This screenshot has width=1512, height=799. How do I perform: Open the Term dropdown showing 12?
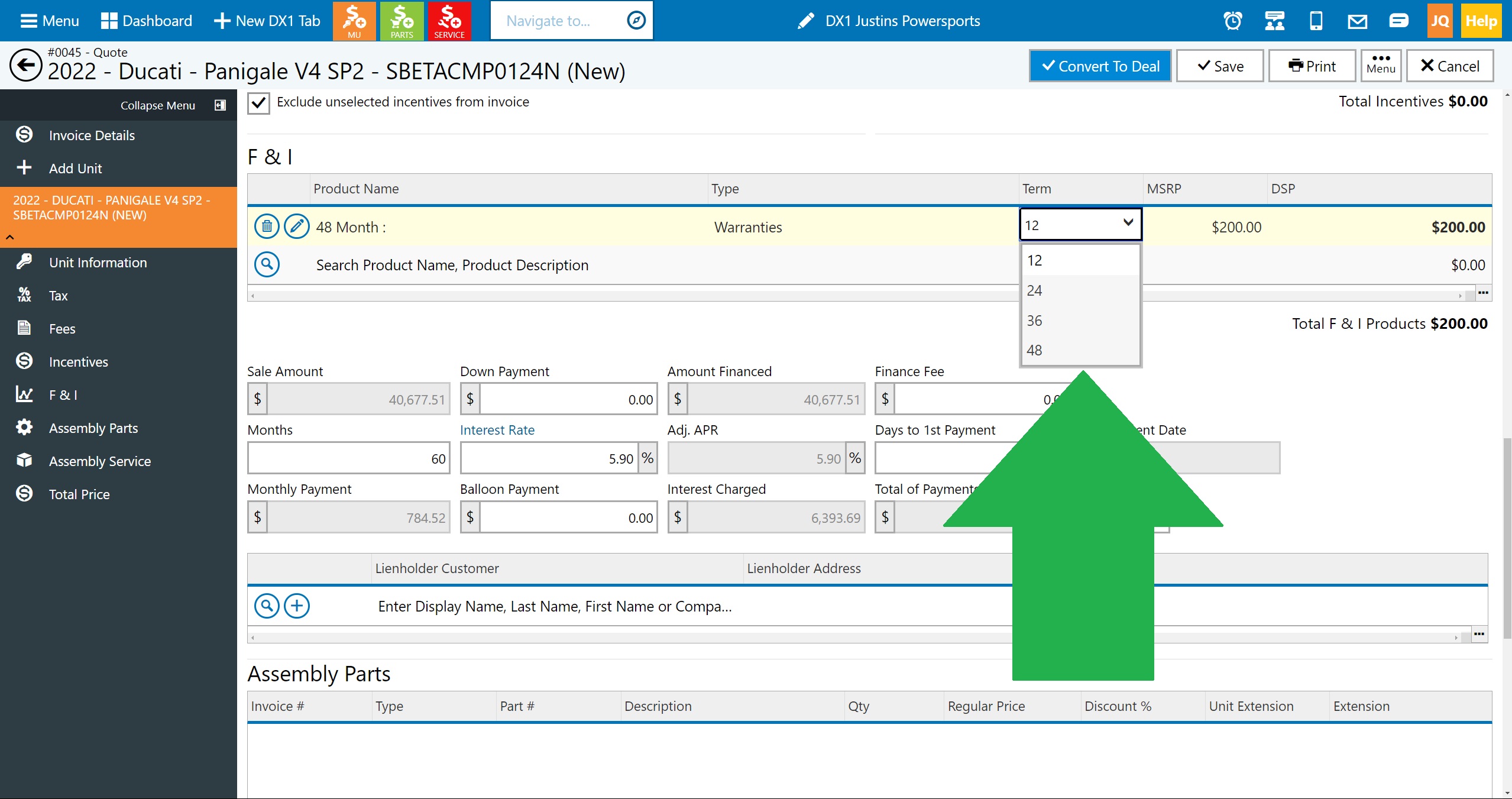1080,225
